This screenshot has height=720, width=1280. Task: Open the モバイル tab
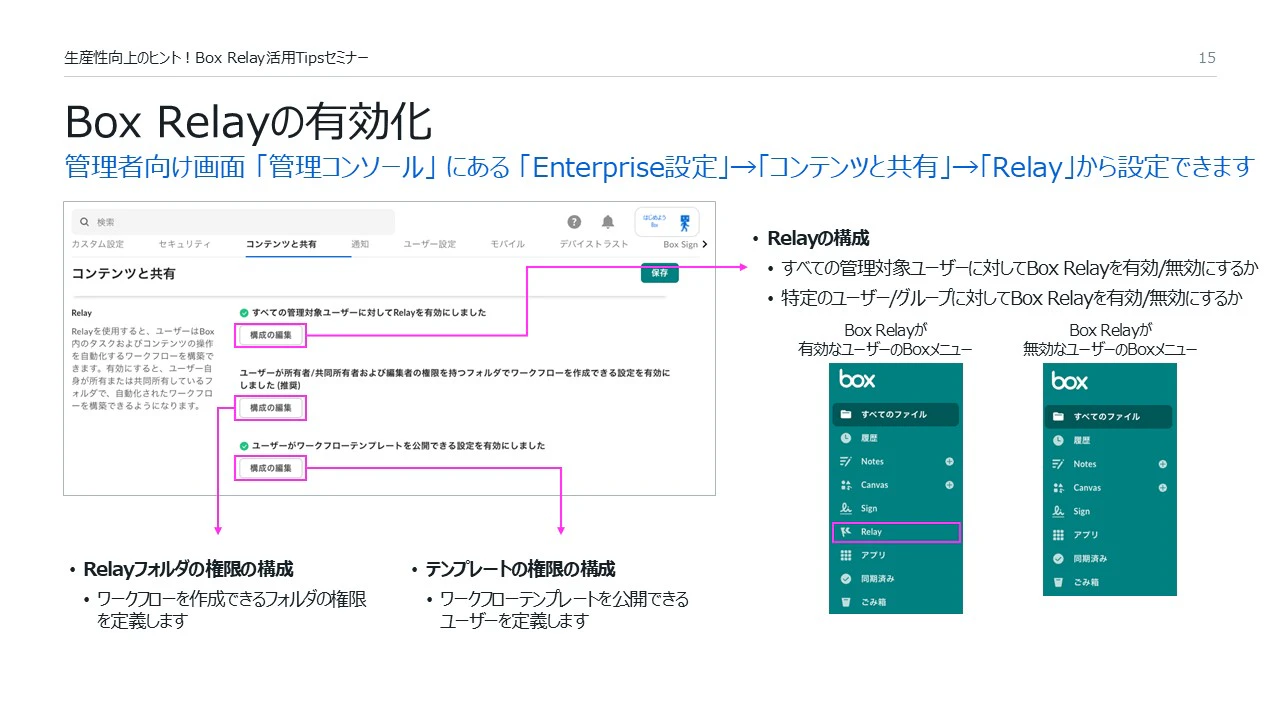click(x=507, y=244)
